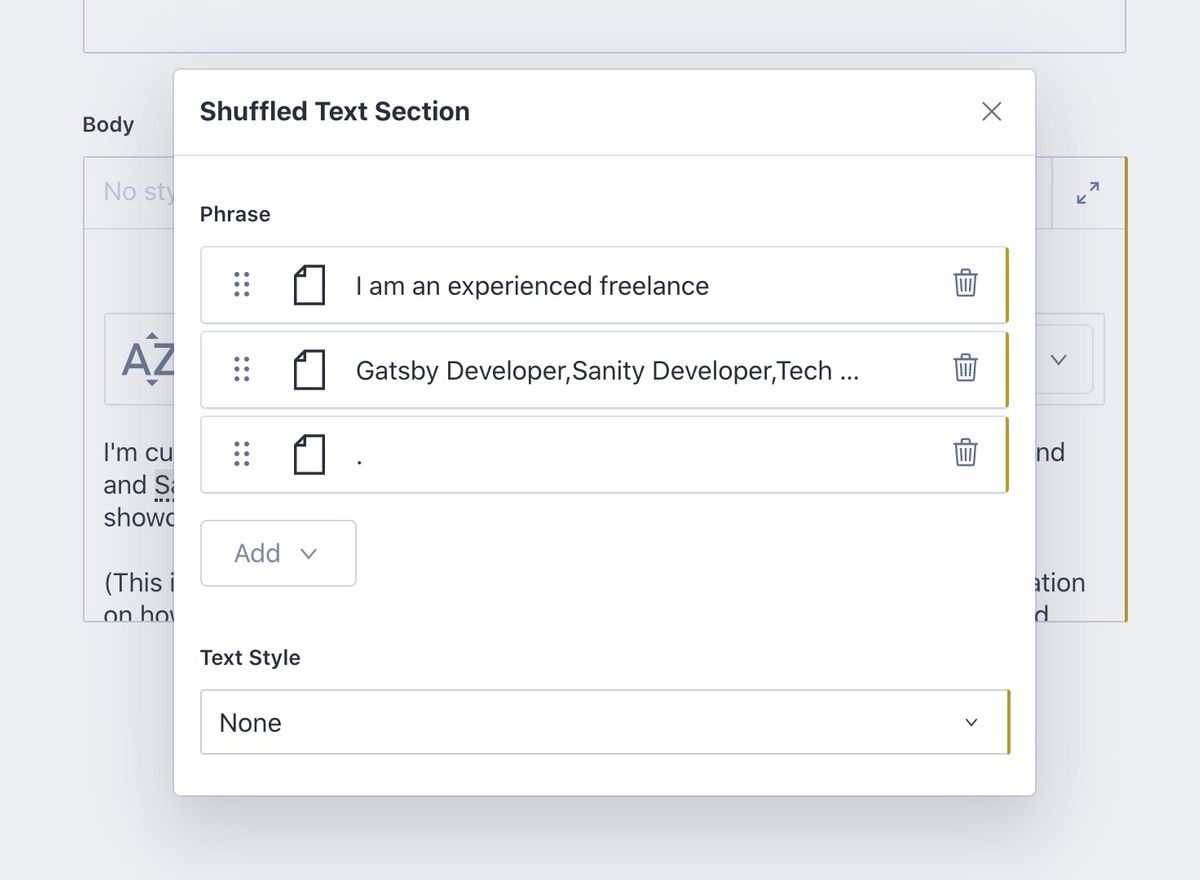This screenshot has height=880, width=1200.
Task: Expand the body editor to fullscreen
Action: [x=1088, y=193]
